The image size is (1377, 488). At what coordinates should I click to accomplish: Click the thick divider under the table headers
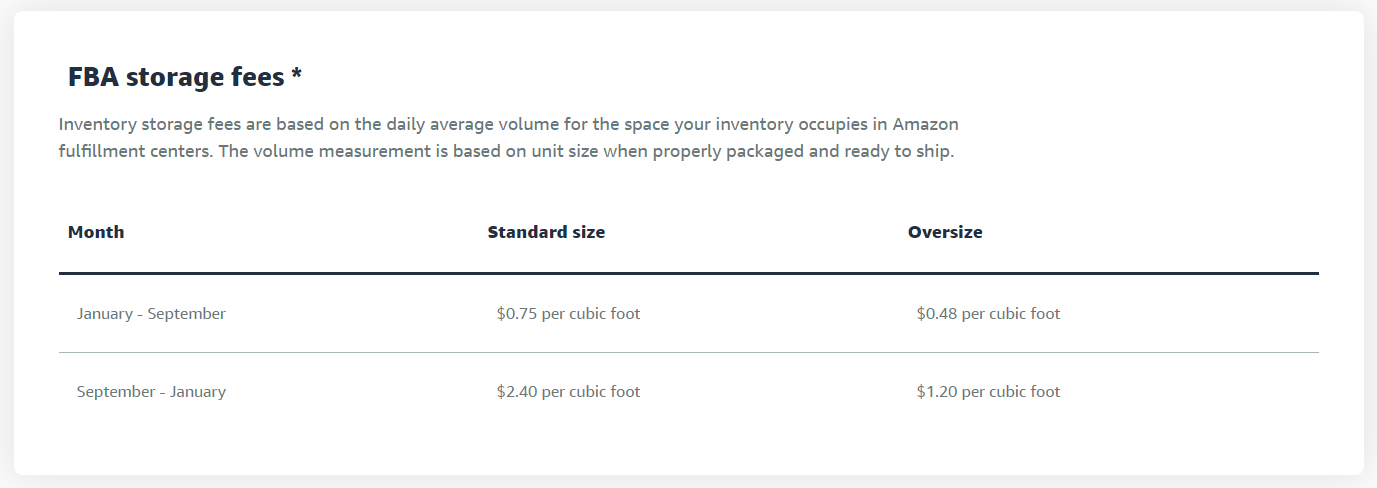pos(688,273)
